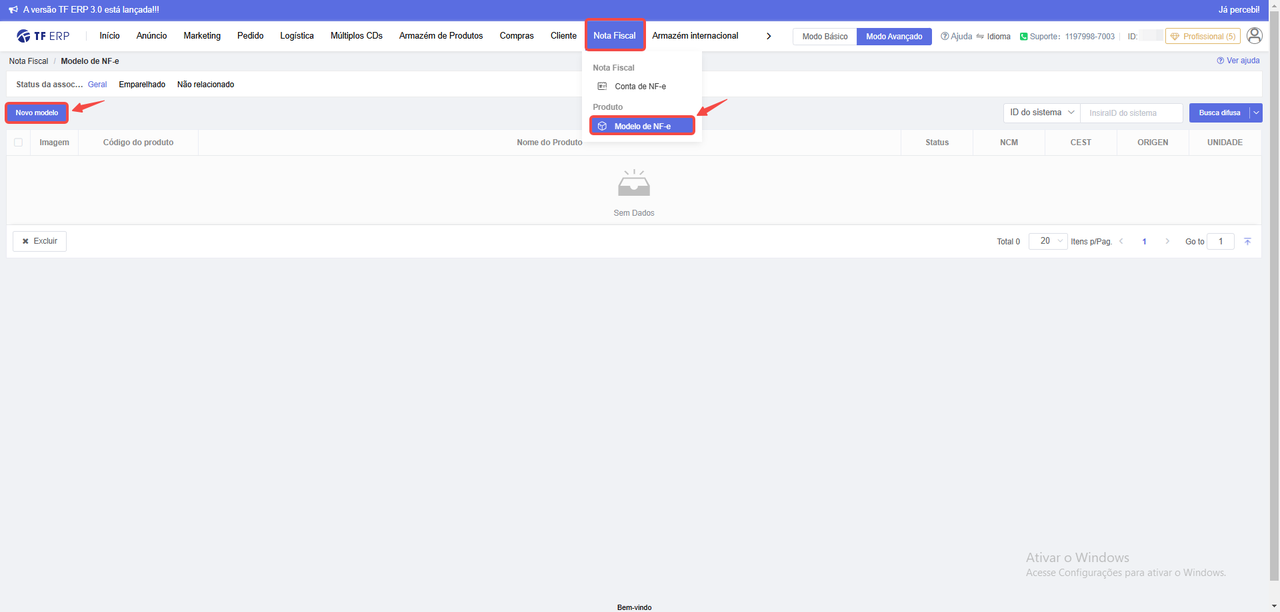This screenshot has height=612, width=1280.
Task: Click the Conta de NF-e menu entry text
Action: coord(640,87)
